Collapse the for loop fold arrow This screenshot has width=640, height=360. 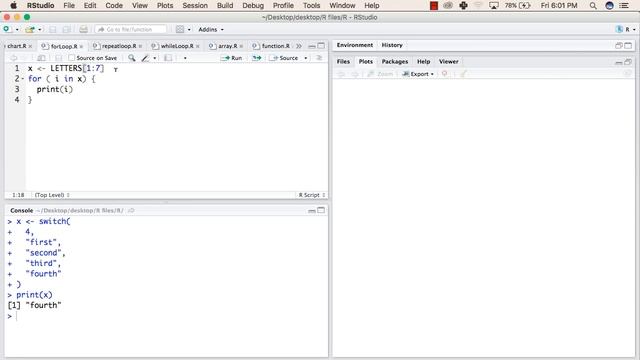pos(22,79)
